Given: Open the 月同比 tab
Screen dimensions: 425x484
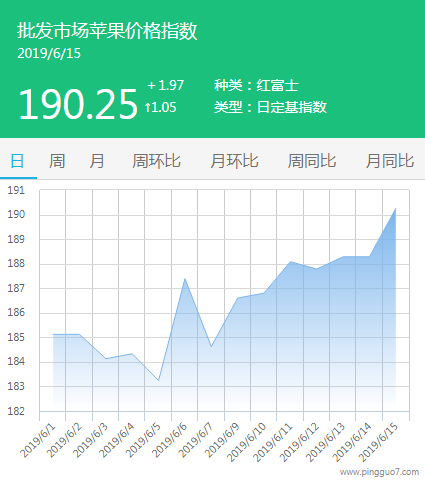Looking at the screenshot, I should [x=390, y=161].
